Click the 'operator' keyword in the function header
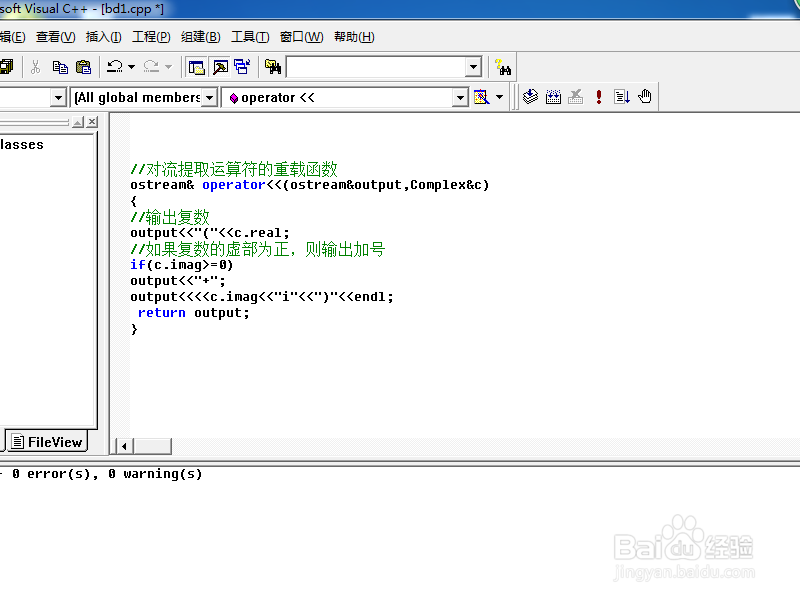The image size is (800, 600). (x=234, y=185)
